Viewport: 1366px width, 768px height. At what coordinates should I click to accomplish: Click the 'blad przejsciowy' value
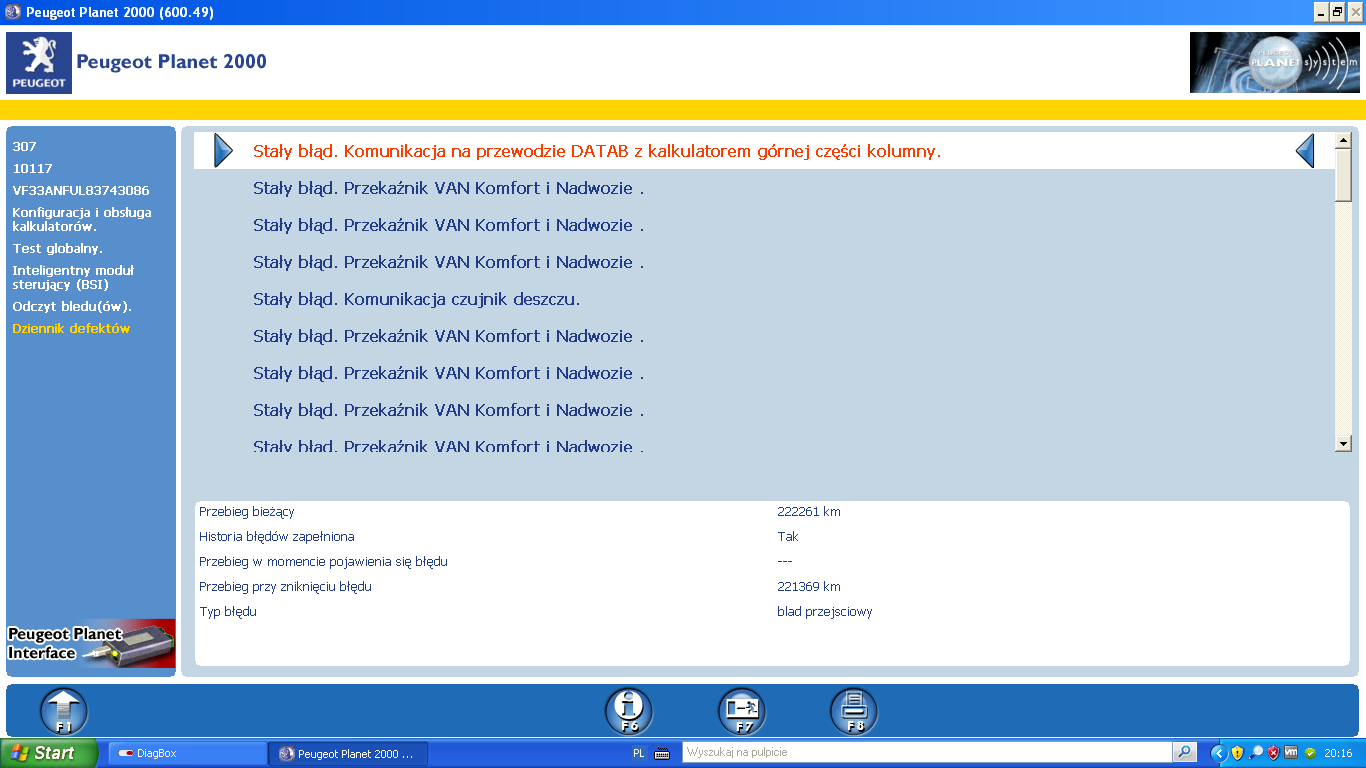[825, 612]
